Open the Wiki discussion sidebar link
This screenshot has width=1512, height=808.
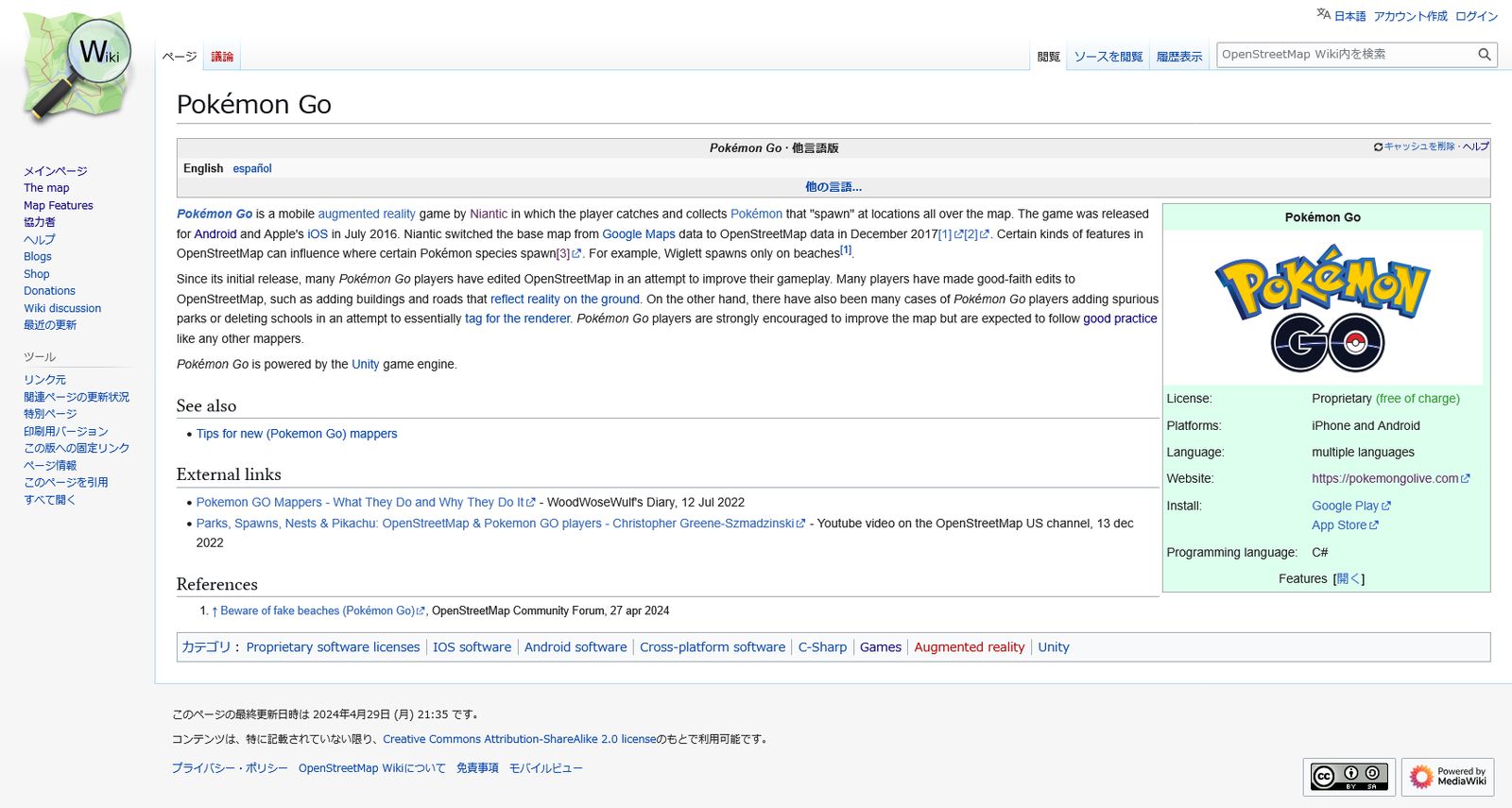(62, 308)
